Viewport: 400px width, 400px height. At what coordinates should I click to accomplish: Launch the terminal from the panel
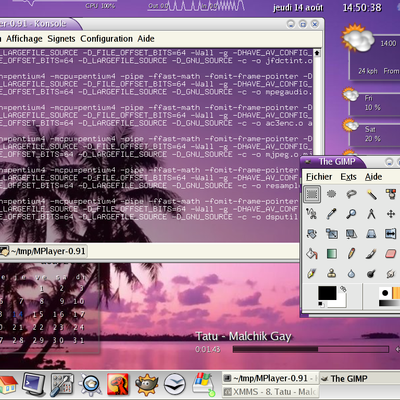pos(34,384)
